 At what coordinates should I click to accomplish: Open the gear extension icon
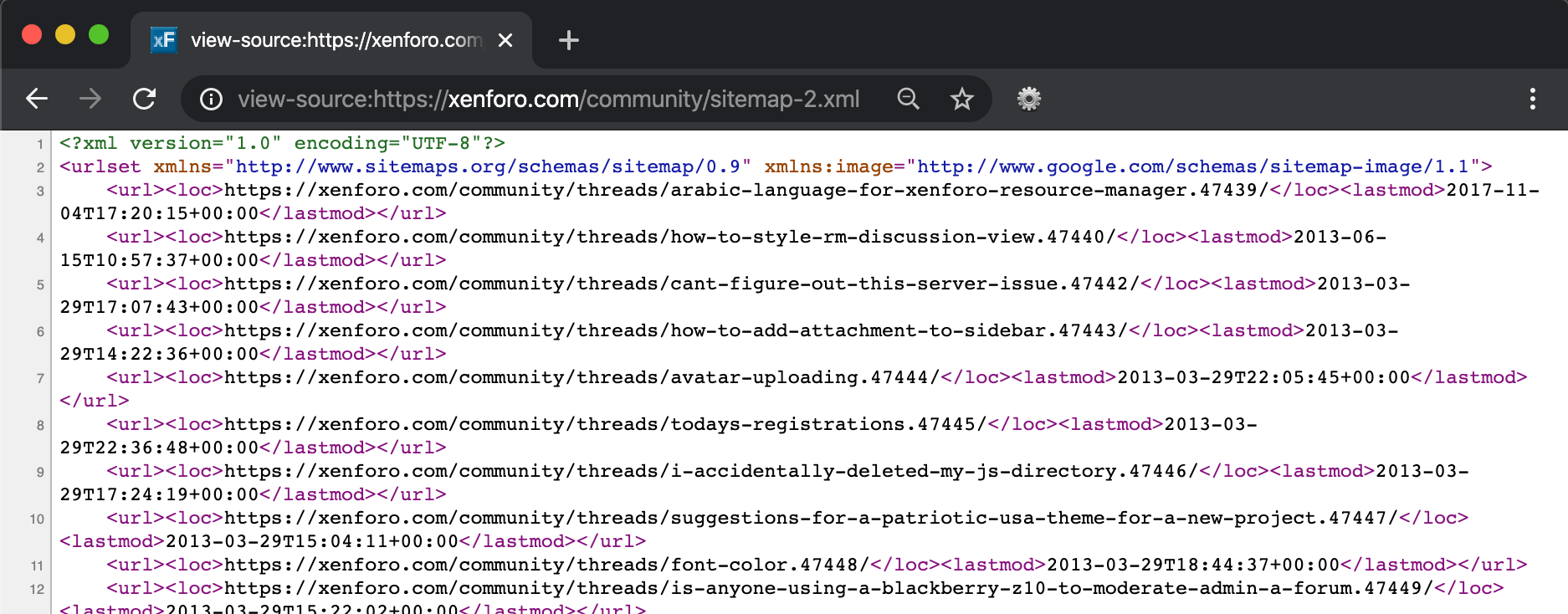click(1028, 99)
